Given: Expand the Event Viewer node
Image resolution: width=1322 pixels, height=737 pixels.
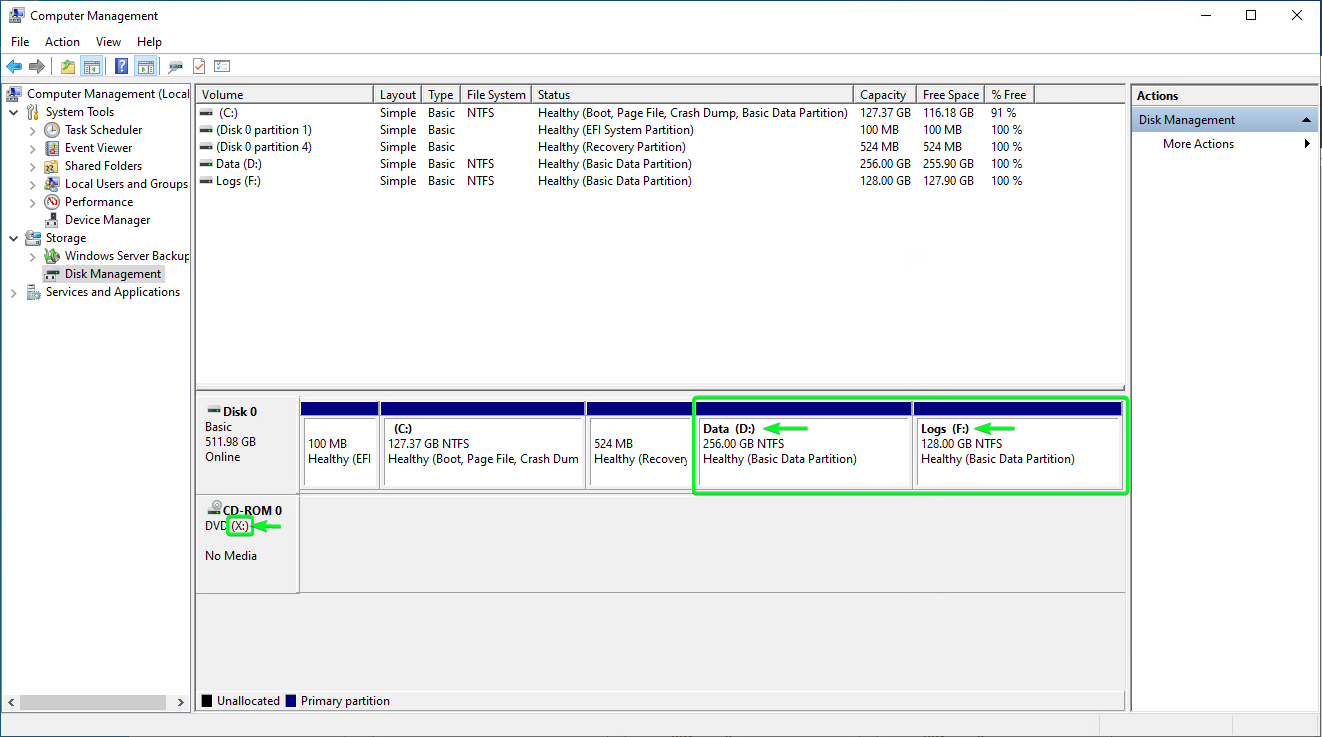Looking at the screenshot, I should pyautogui.click(x=32, y=148).
